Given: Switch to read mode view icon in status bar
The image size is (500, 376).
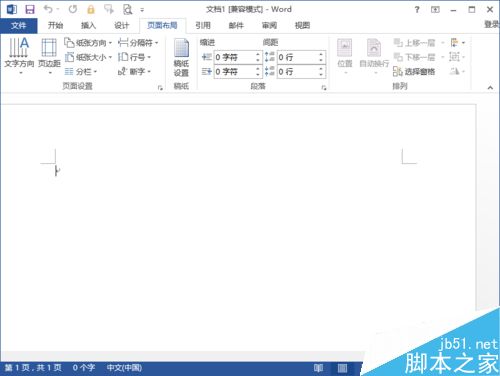Looking at the screenshot, I should (319, 368).
